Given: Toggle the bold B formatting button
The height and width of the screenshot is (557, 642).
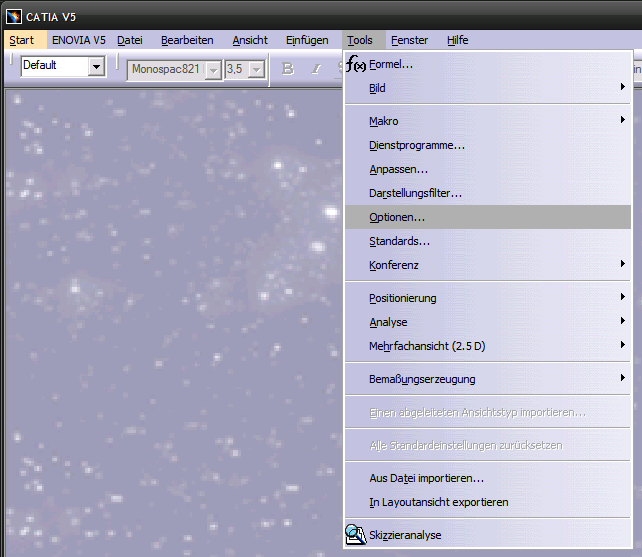Looking at the screenshot, I should pyautogui.click(x=288, y=68).
